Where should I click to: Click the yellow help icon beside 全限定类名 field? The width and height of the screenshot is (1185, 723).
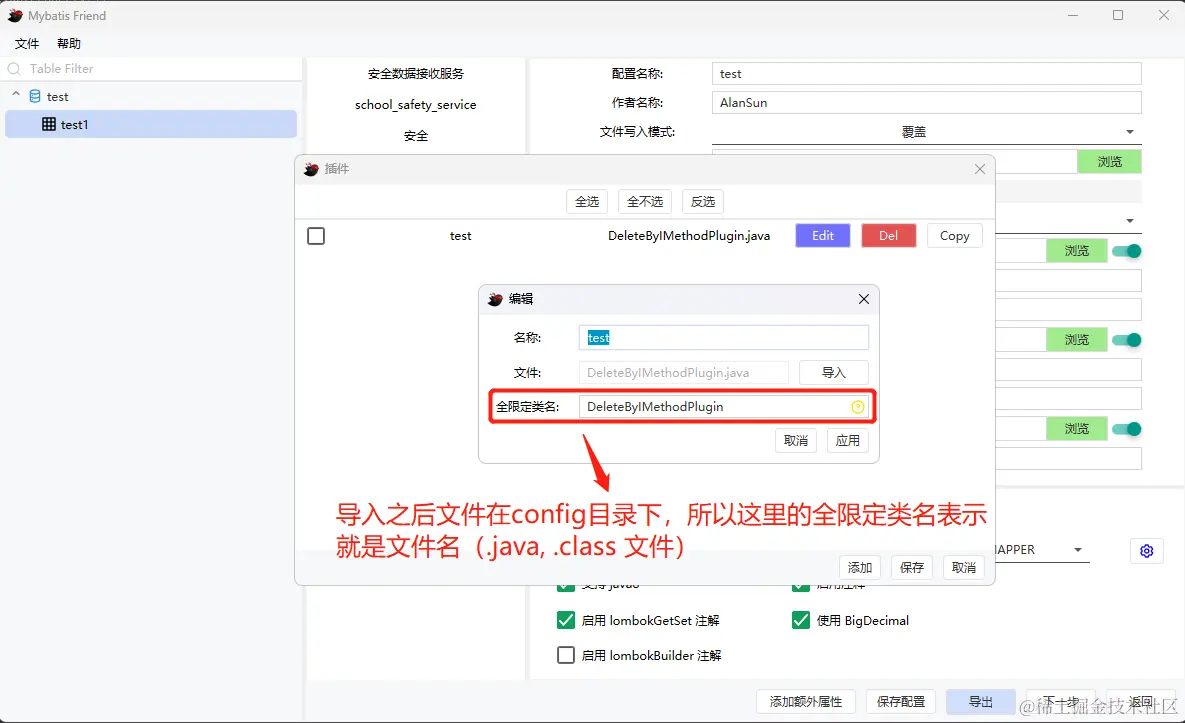pyautogui.click(x=857, y=406)
